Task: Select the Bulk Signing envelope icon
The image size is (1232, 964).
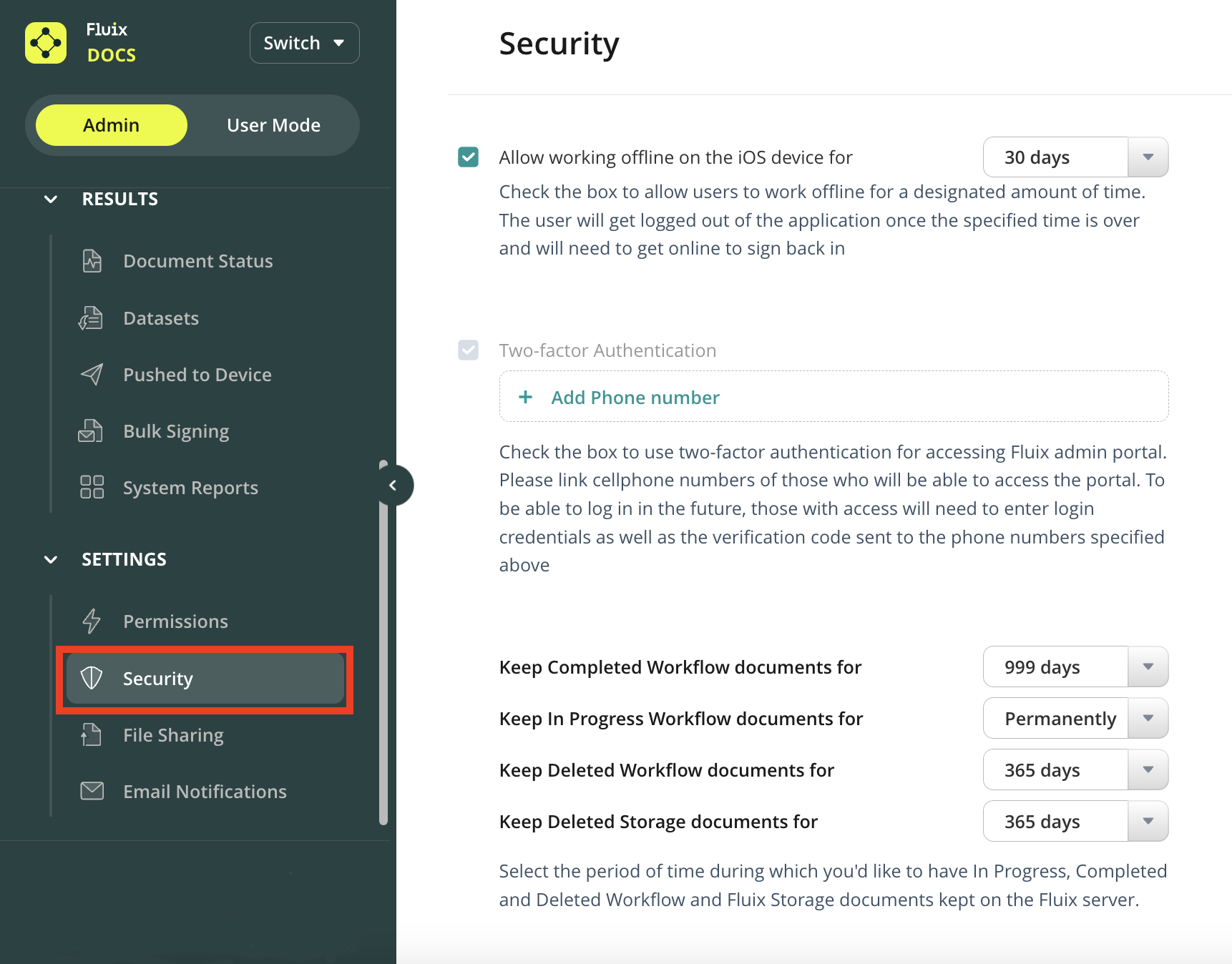Action: [91, 431]
